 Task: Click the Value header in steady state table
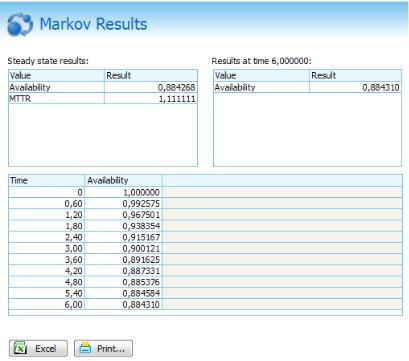coord(56,76)
